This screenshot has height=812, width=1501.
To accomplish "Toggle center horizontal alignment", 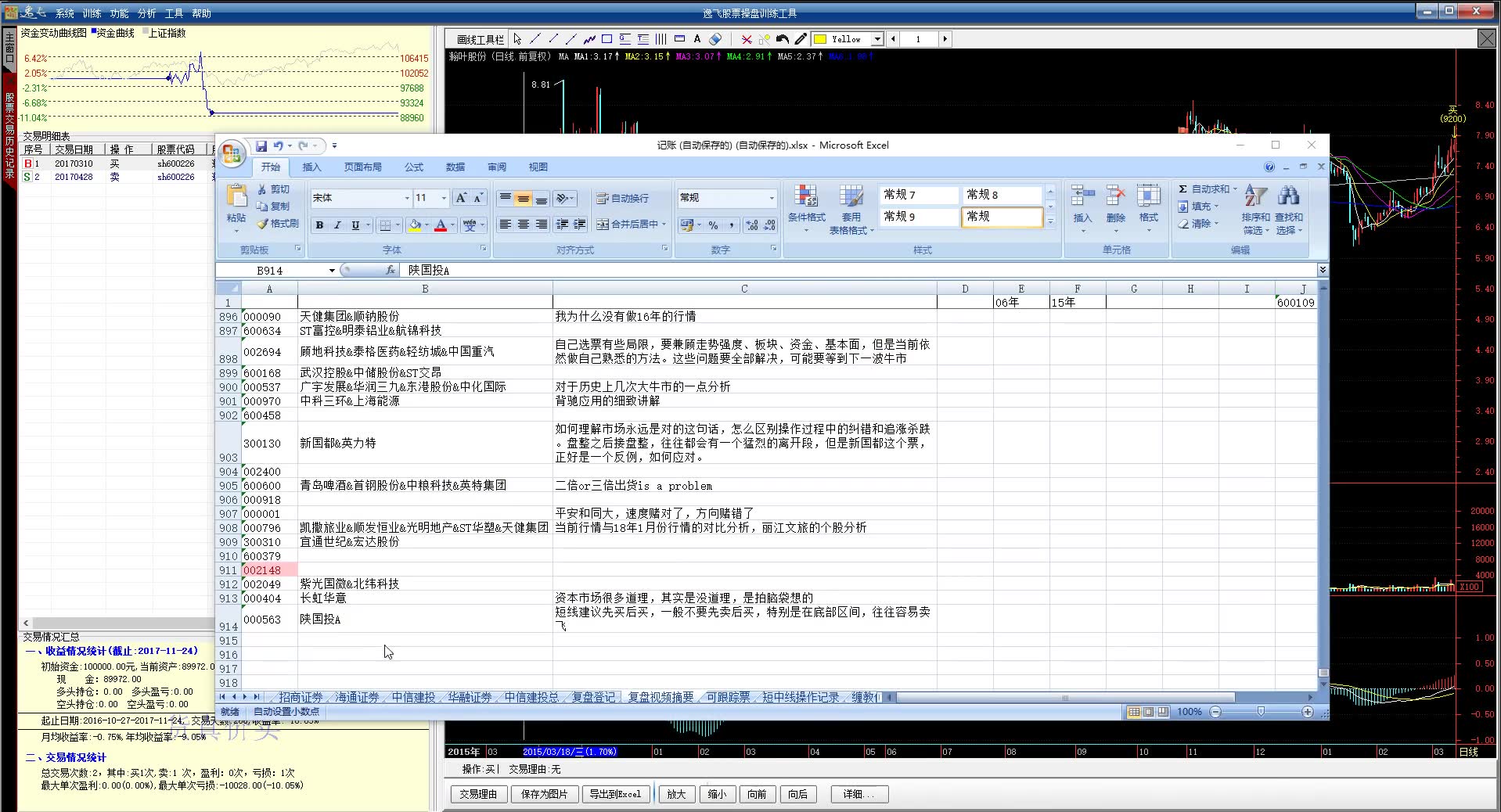I will (523, 225).
